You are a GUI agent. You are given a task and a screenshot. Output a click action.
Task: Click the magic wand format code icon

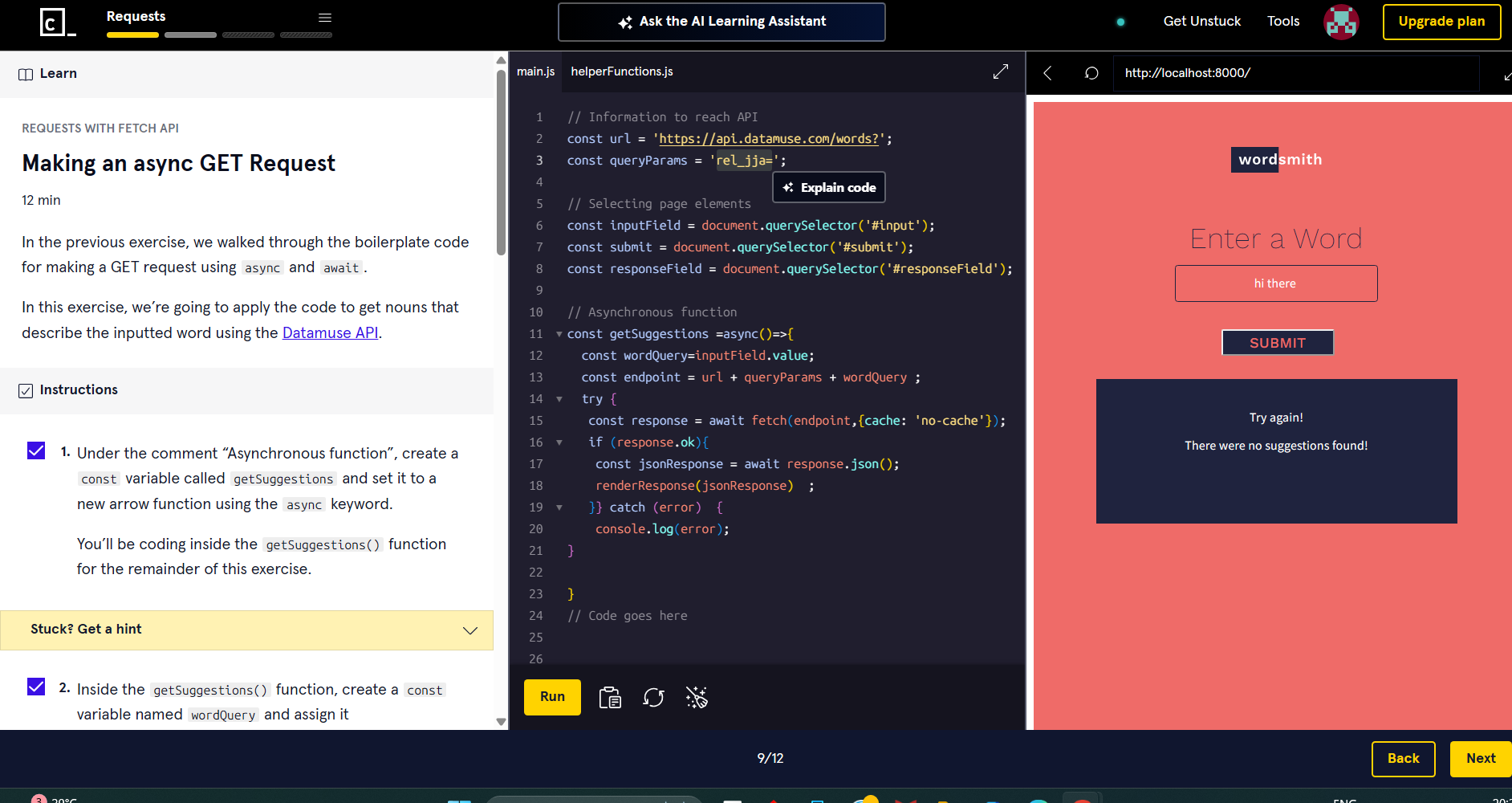click(697, 697)
